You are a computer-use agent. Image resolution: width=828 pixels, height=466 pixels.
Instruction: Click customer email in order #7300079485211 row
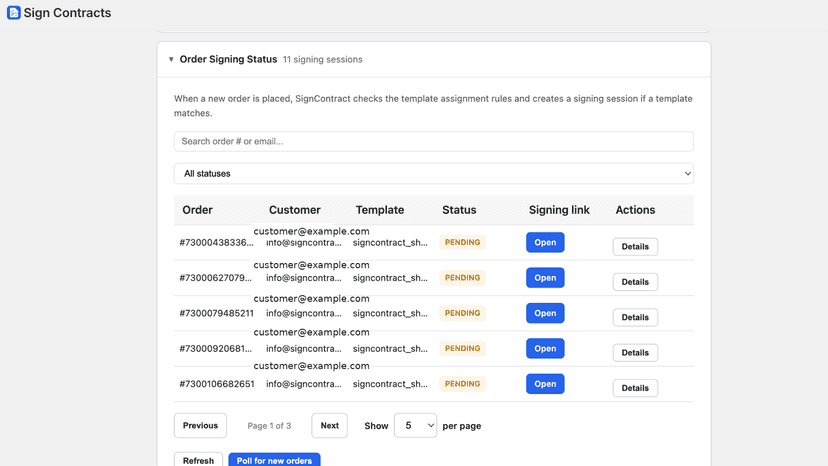304,313
